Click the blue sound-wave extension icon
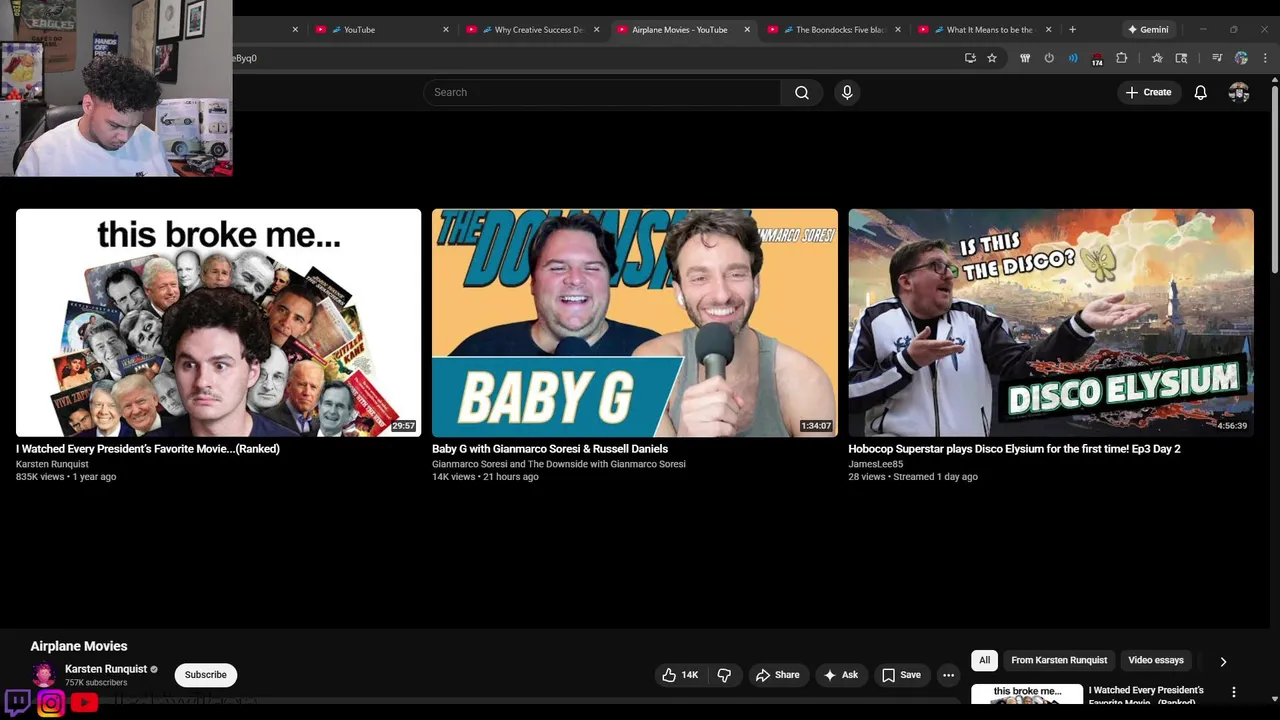The height and width of the screenshot is (720, 1280). tap(1073, 58)
